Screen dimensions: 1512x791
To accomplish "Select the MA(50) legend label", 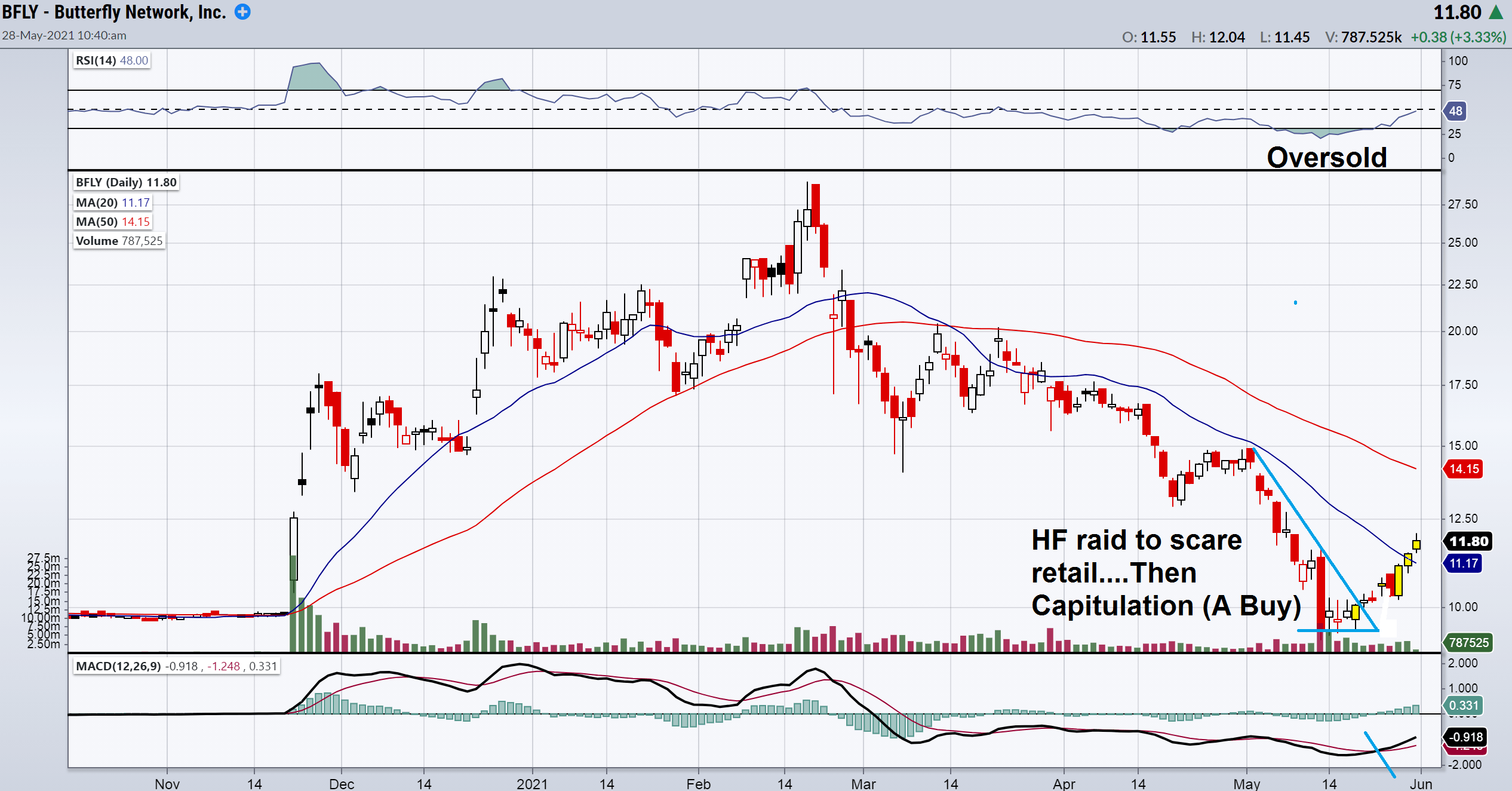I will pyautogui.click(x=112, y=222).
